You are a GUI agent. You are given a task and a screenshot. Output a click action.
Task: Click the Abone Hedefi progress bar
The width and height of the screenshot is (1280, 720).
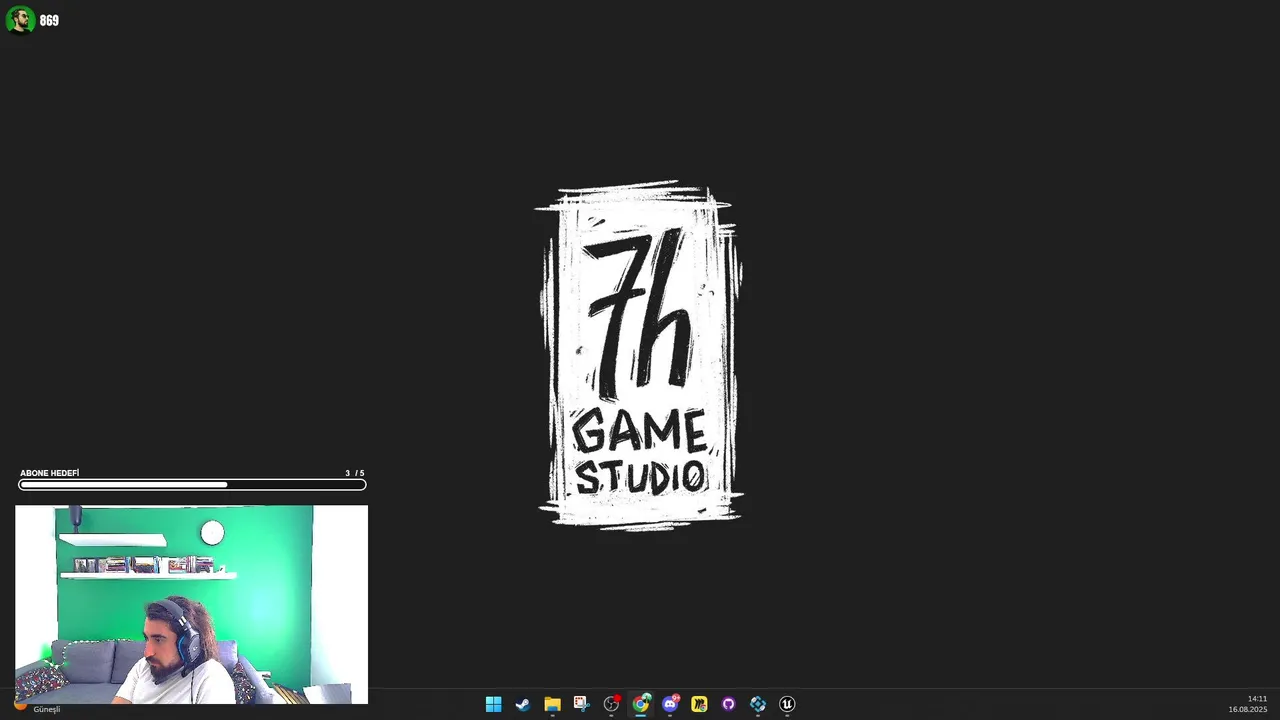(192, 485)
